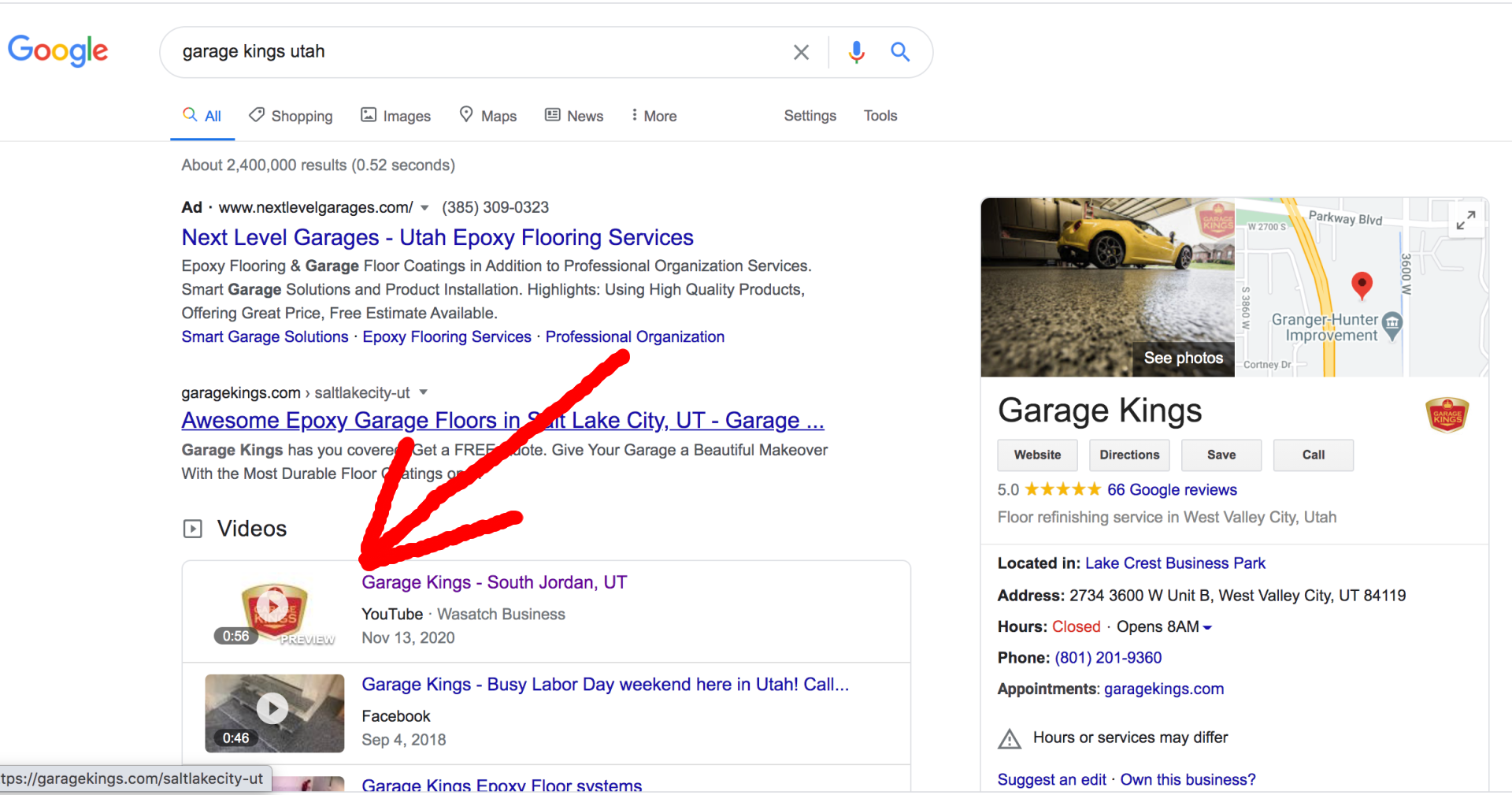1512x795 pixels.
Task: Open Smart Garage Solutions sitelink
Action: 265,336
